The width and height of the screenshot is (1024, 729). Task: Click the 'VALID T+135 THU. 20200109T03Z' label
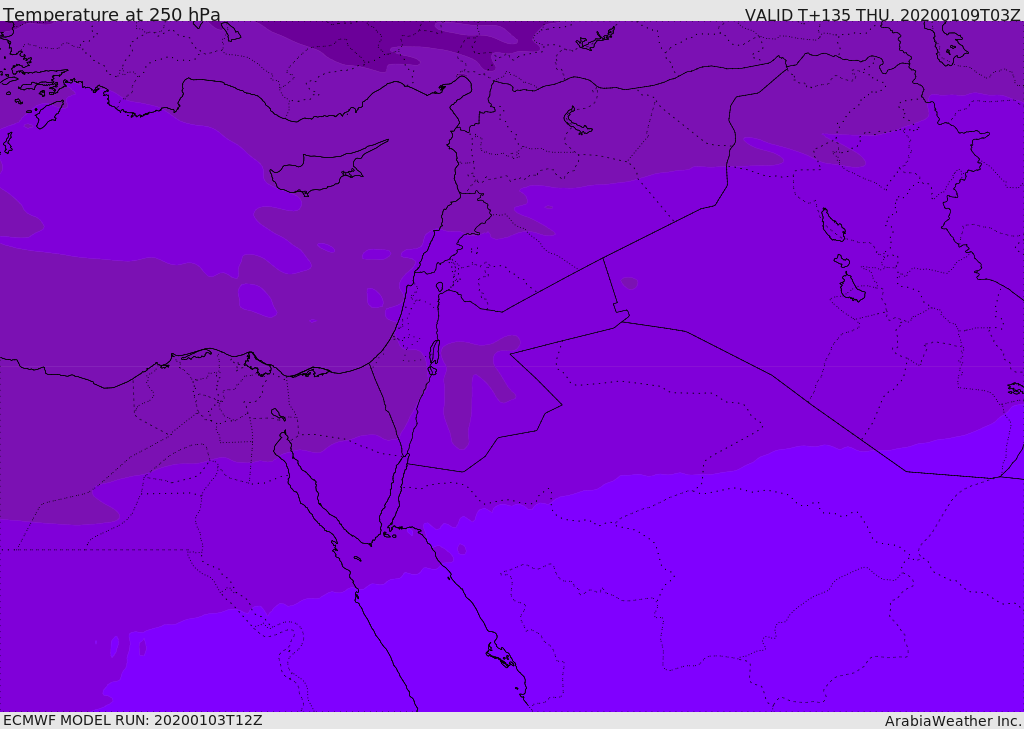(882, 14)
